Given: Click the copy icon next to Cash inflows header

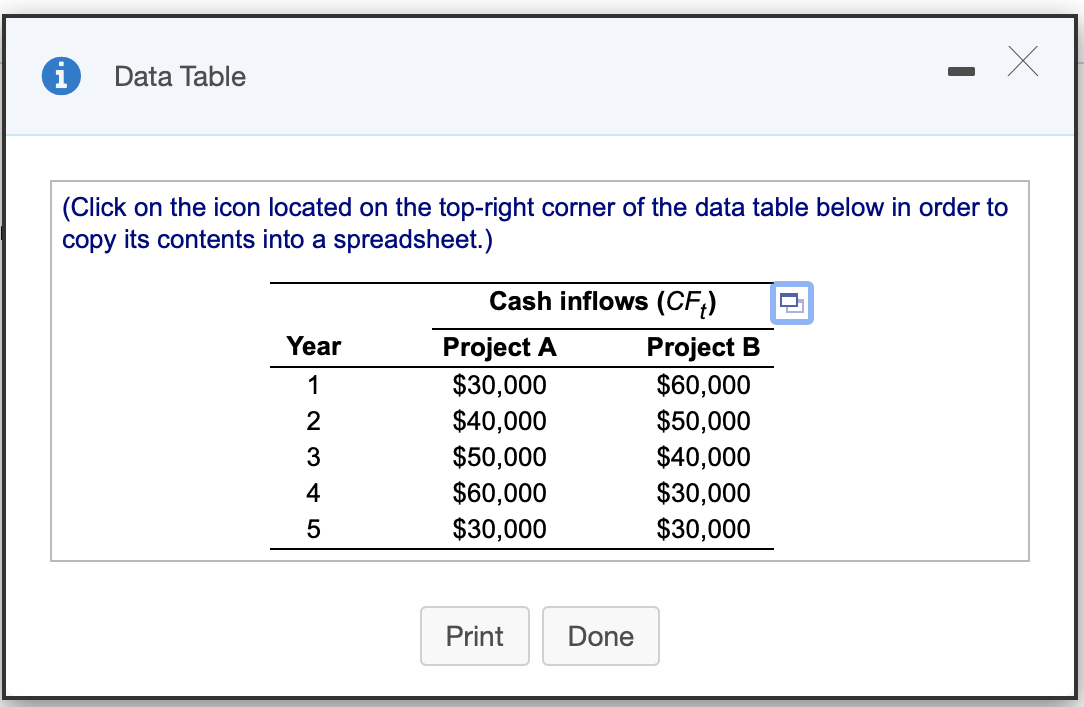Looking at the screenshot, I should (x=792, y=303).
